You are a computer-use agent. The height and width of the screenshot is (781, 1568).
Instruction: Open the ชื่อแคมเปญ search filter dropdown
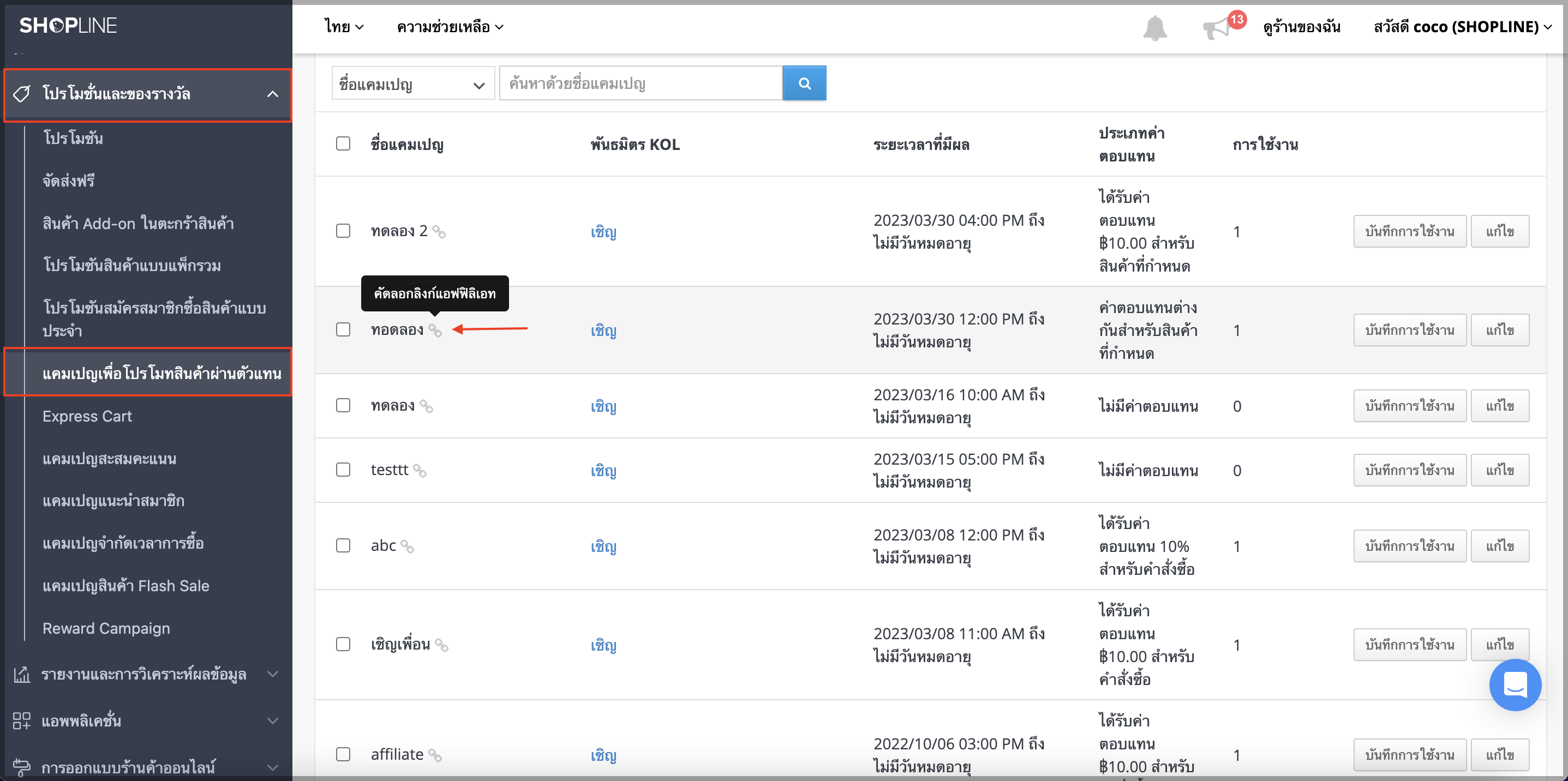(x=412, y=83)
